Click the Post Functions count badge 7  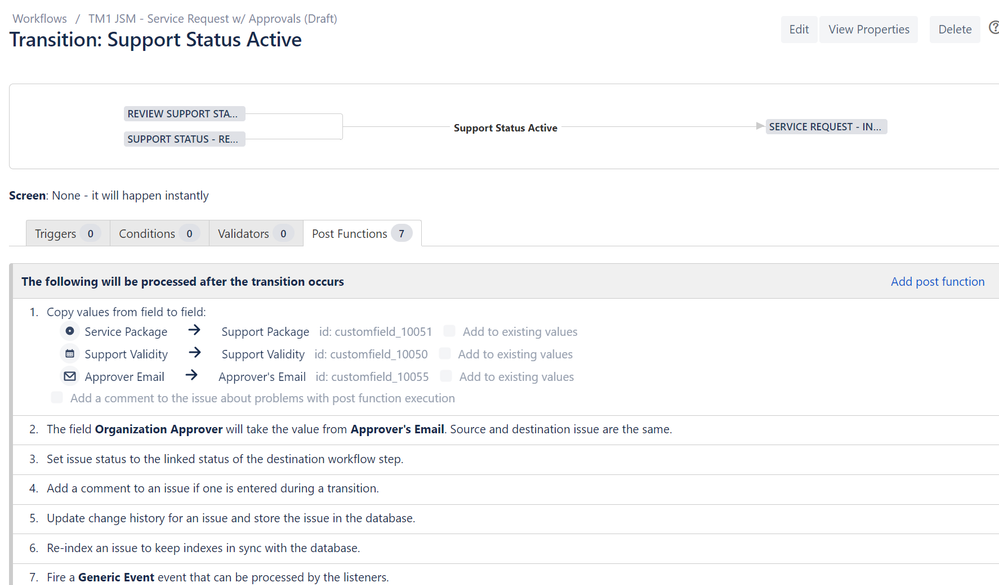tap(401, 234)
